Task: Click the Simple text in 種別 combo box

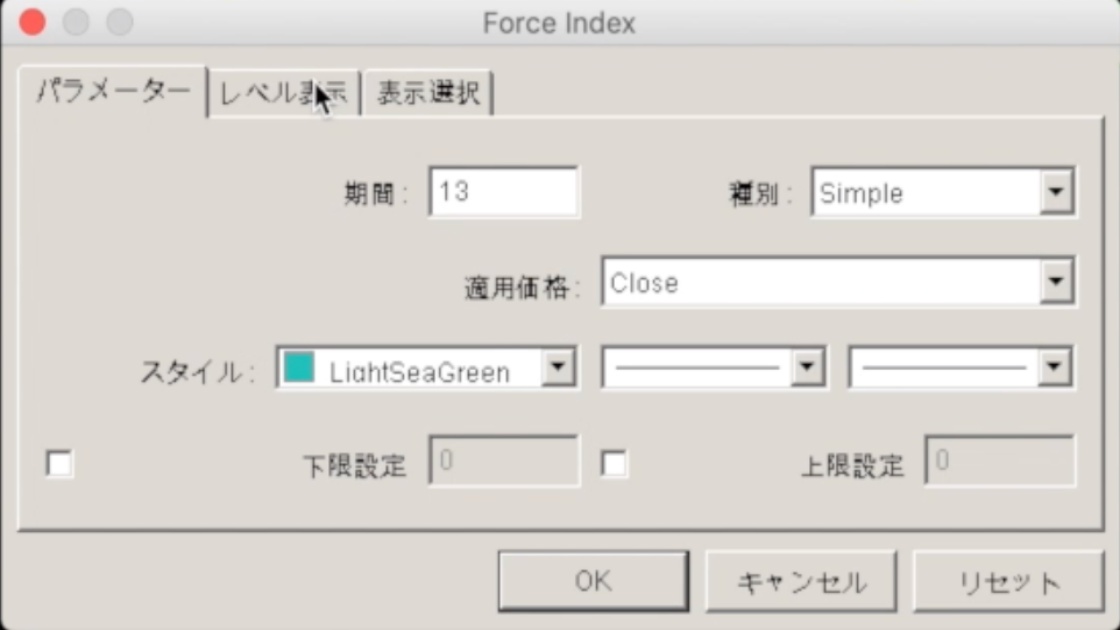Action: (x=861, y=194)
